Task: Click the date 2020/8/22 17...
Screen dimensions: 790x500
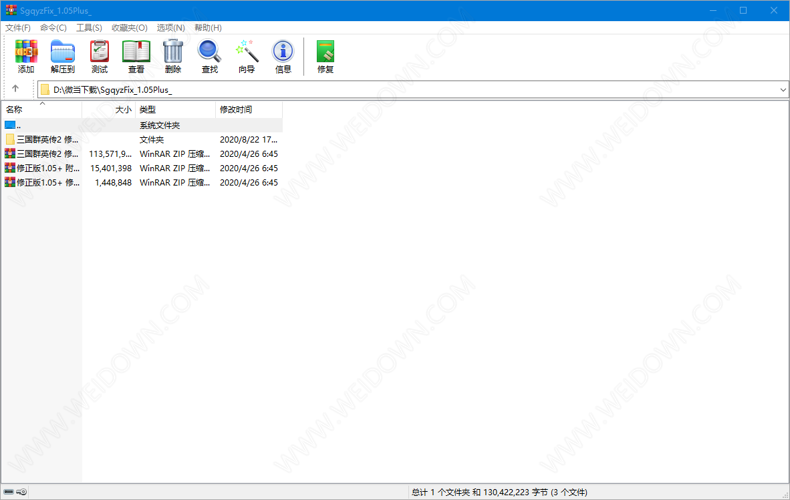Action: coord(248,140)
